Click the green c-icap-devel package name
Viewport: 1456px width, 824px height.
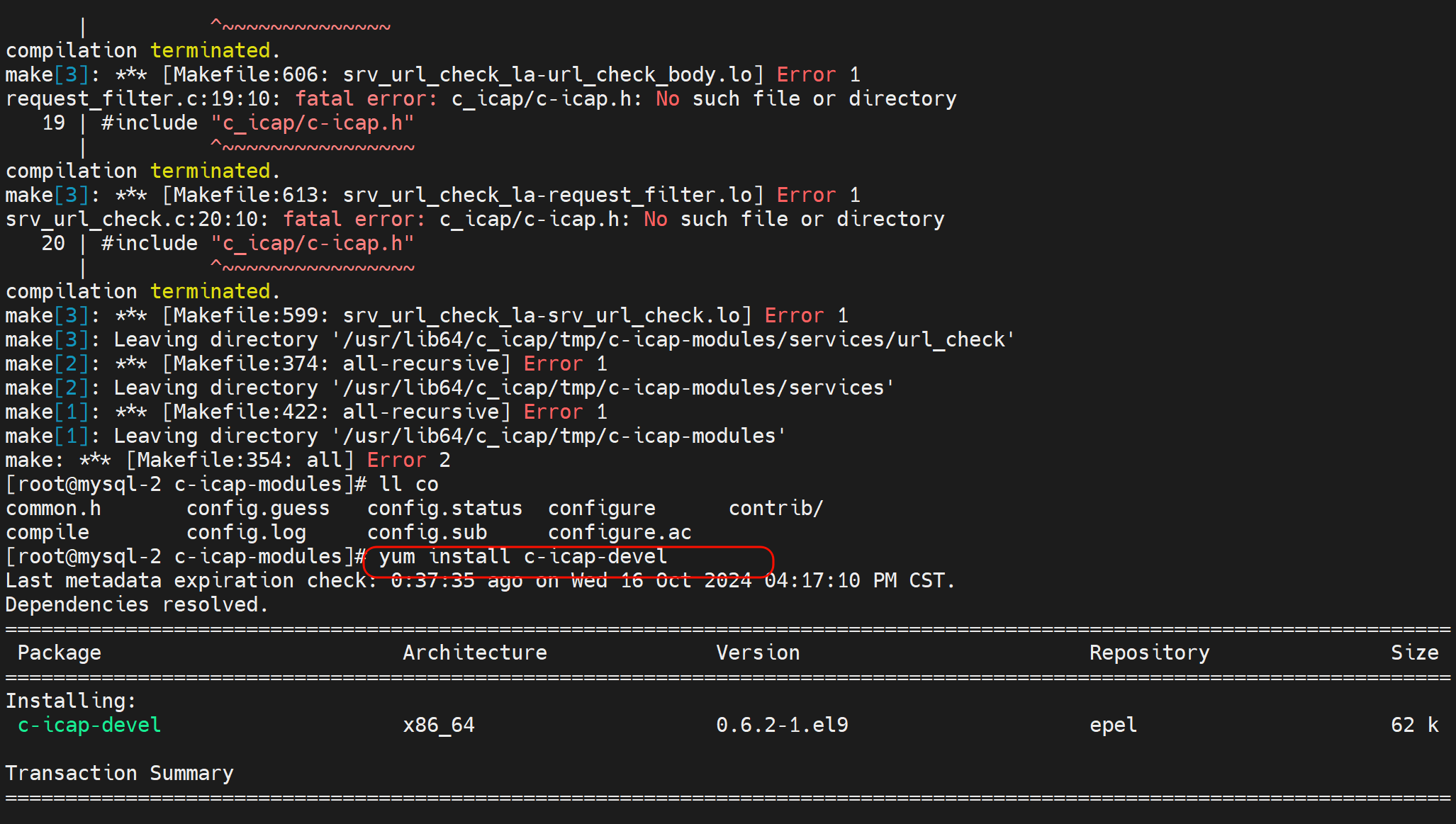[x=89, y=725]
